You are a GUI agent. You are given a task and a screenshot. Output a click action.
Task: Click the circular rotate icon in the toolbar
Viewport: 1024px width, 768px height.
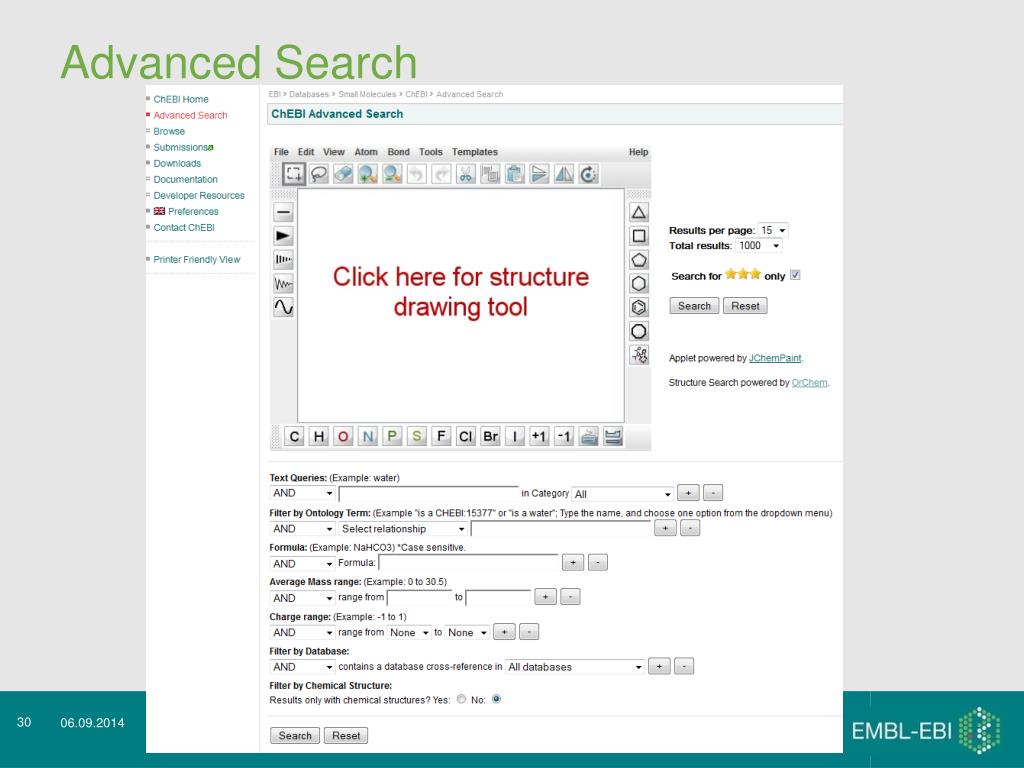pos(588,174)
